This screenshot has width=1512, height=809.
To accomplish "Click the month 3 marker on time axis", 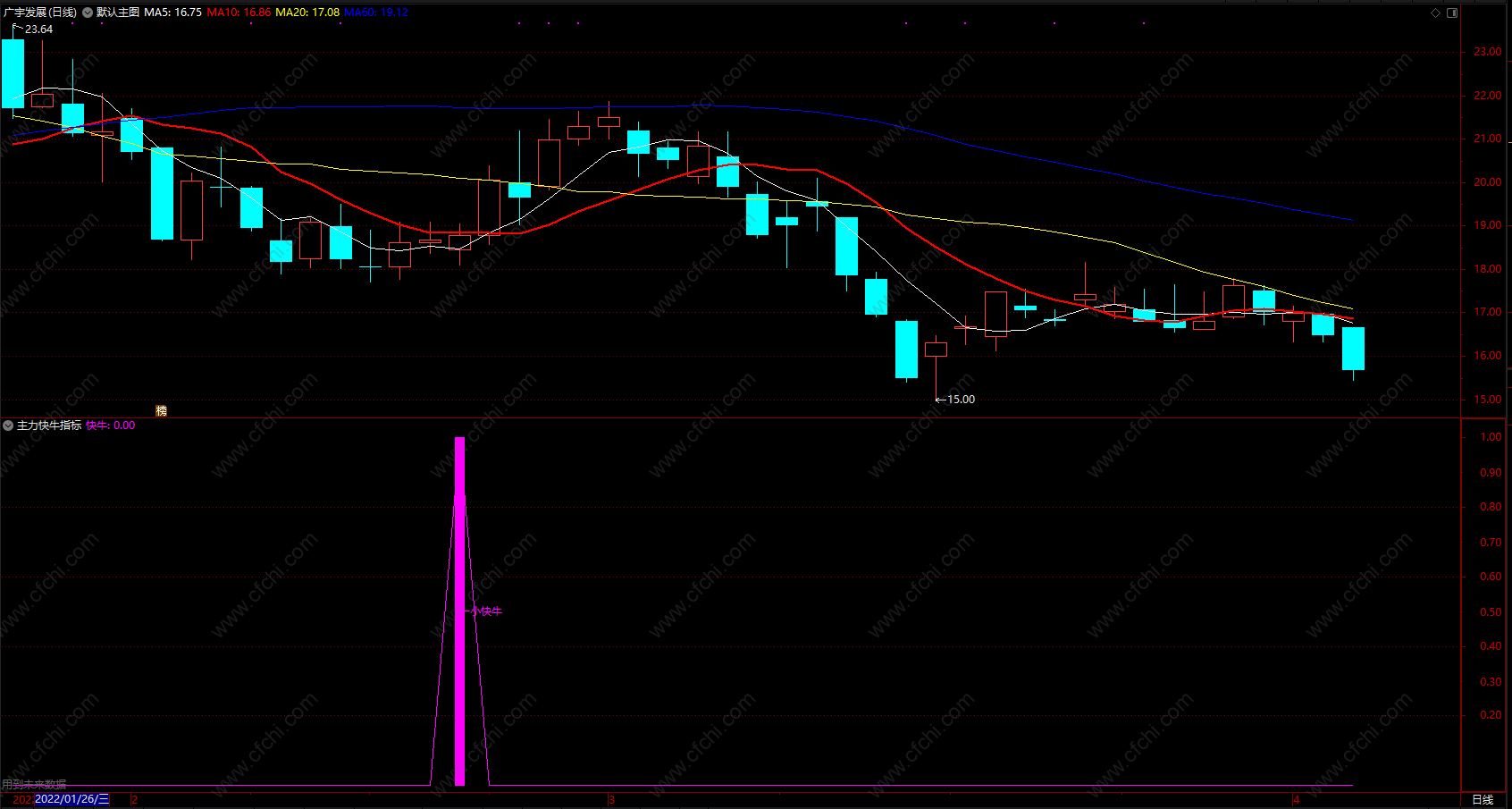I will pos(611,799).
